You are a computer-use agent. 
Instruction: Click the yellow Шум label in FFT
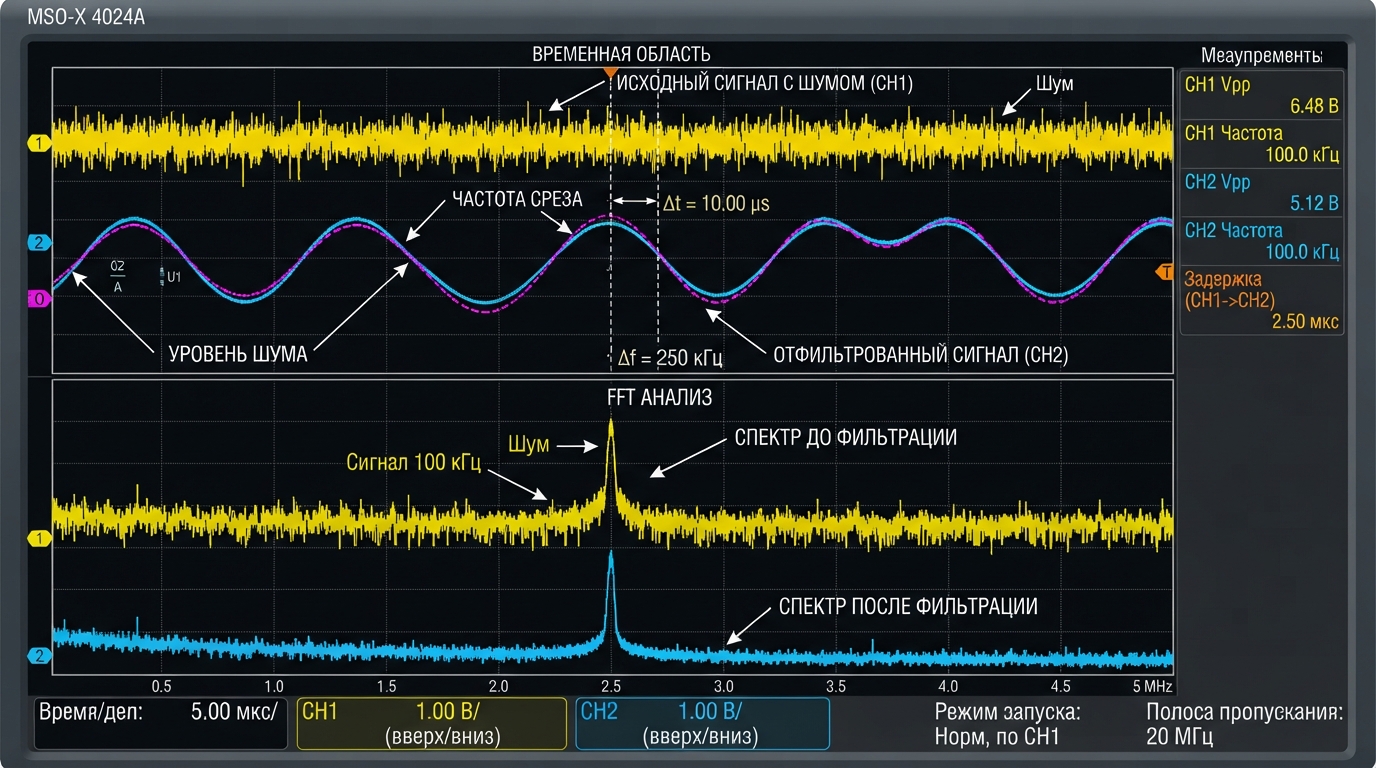click(529, 445)
